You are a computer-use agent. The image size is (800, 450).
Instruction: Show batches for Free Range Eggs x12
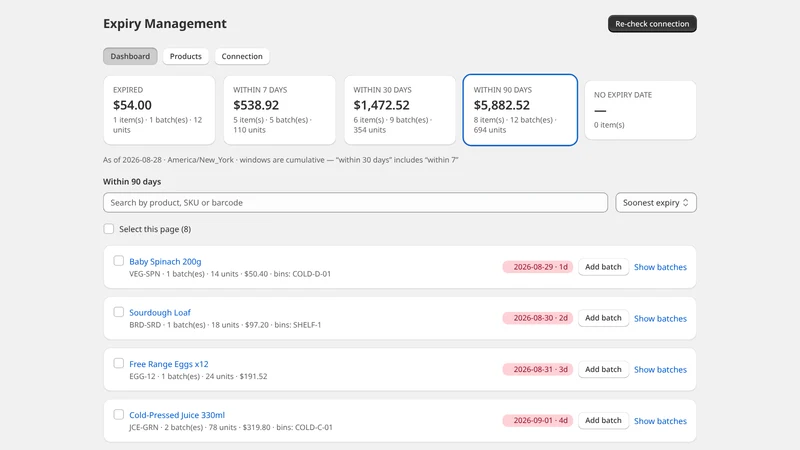pyautogui.click(x=660, y=369)
